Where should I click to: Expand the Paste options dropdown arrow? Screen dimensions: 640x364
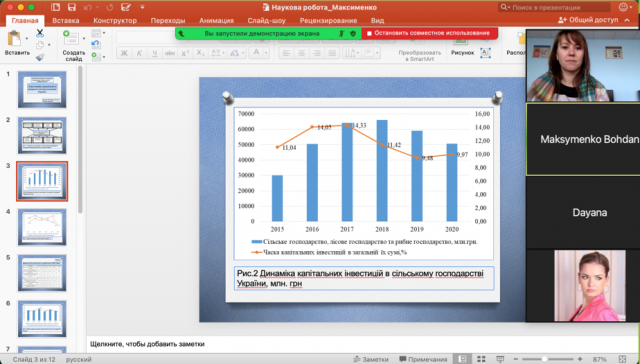pos(27,39)
